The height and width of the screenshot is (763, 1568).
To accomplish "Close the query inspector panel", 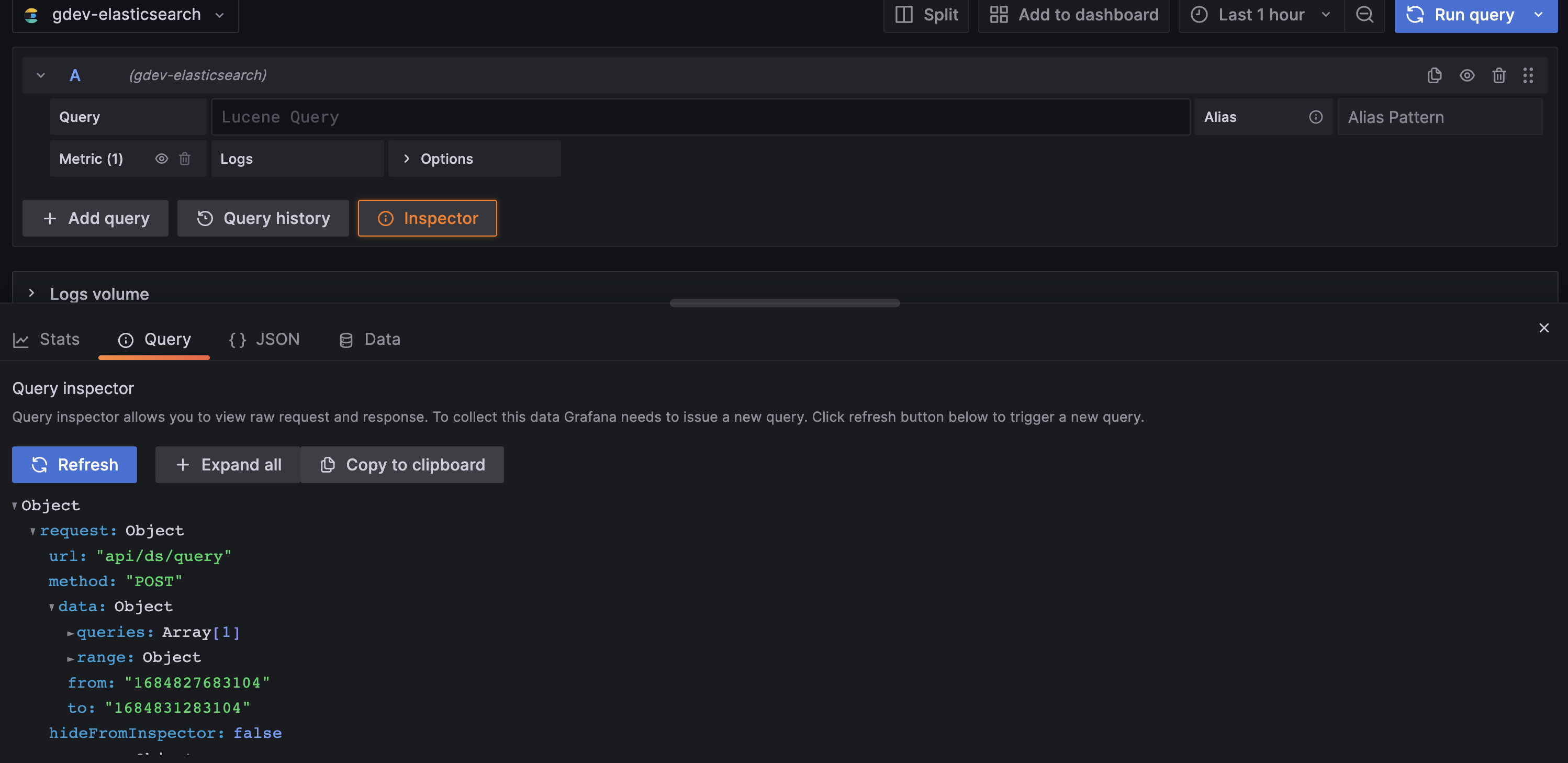I will coord(1544,328).
